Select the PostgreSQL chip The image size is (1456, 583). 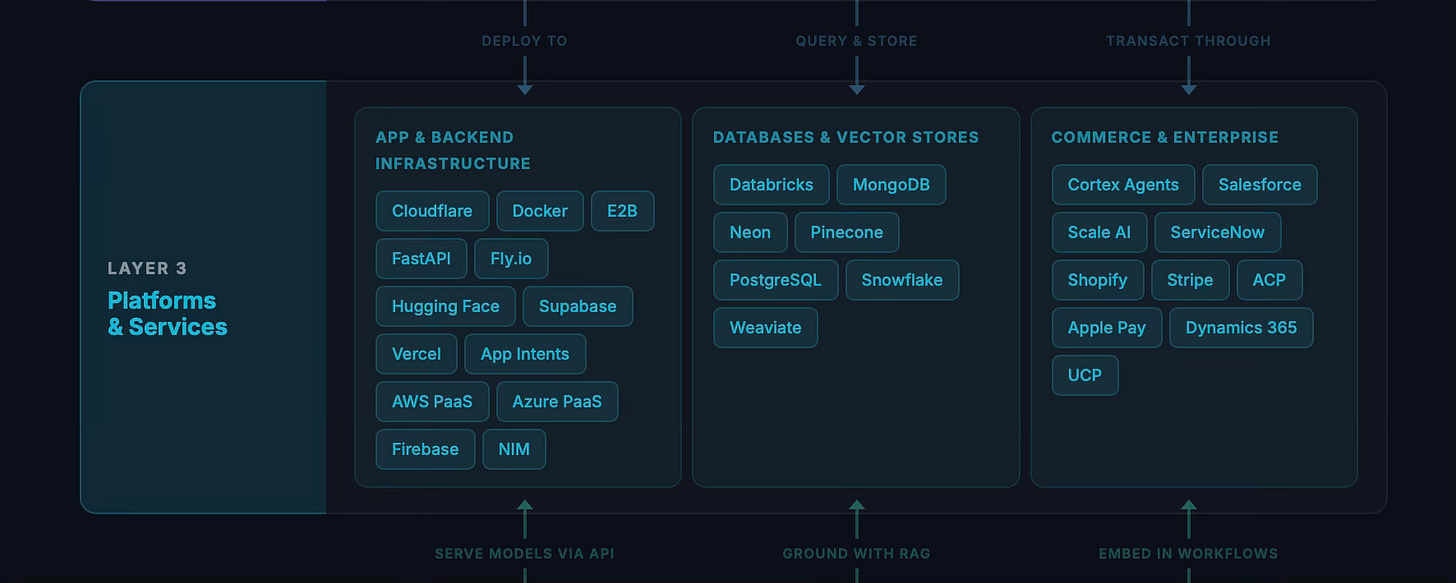[776, 280]
